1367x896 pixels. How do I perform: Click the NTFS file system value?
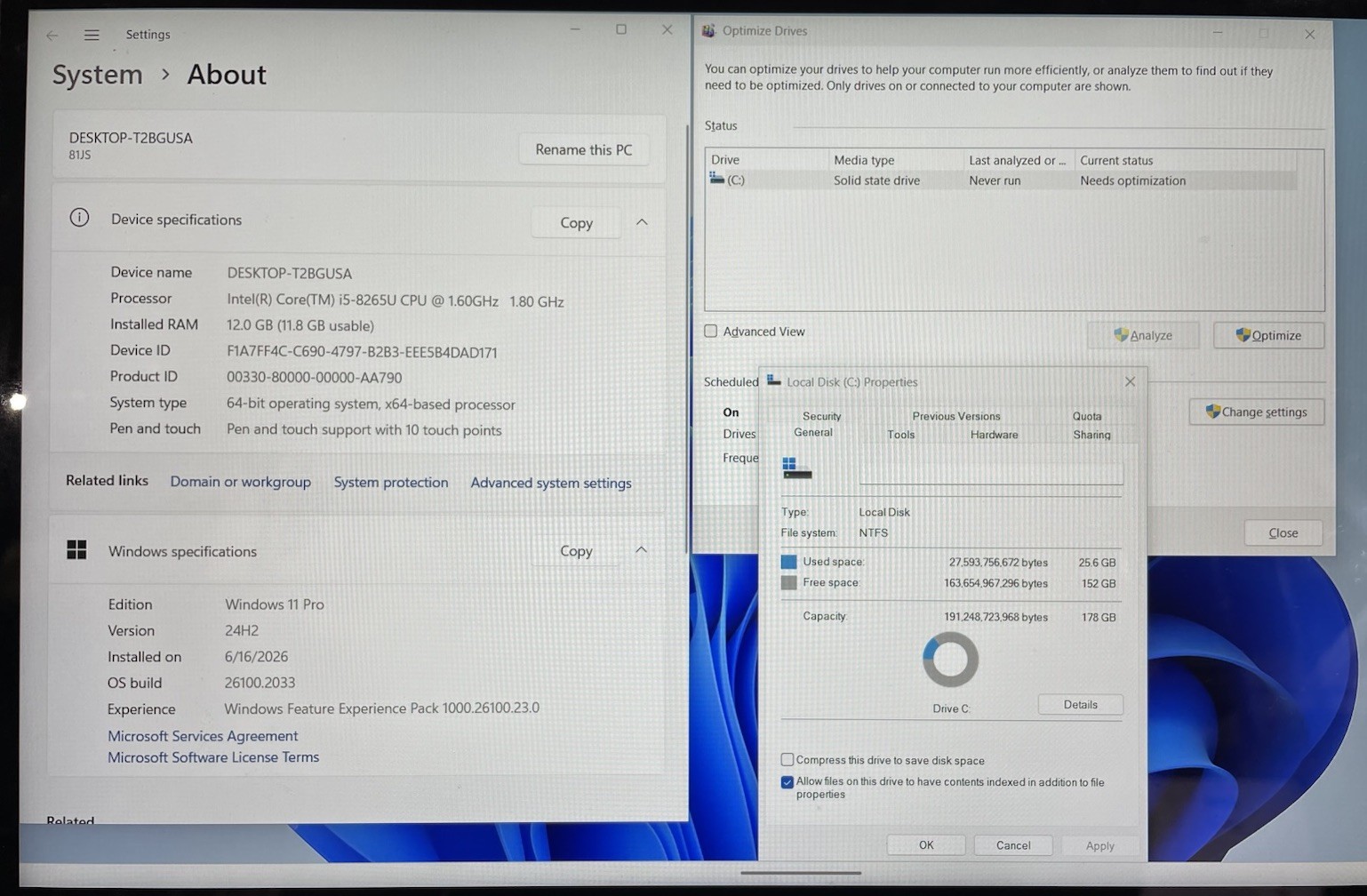[874, 532]
